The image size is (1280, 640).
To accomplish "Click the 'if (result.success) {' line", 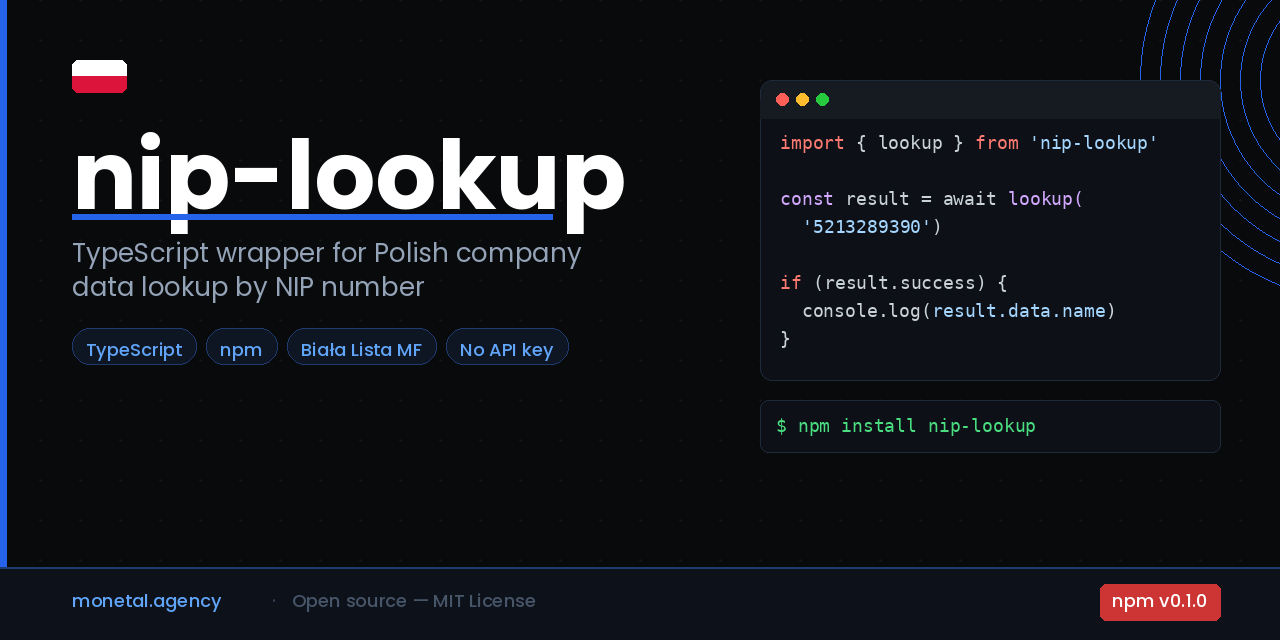I will coord(894,283).
